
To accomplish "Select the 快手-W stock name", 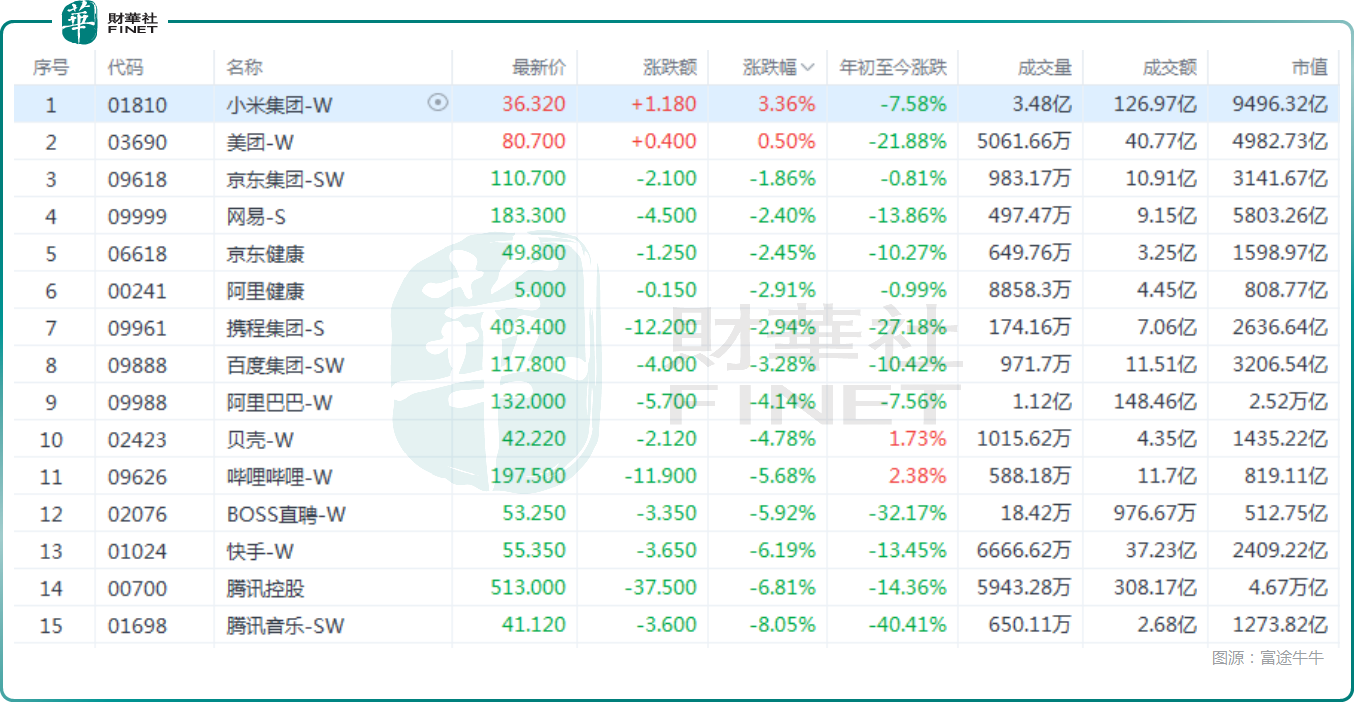I will [260, 551].
